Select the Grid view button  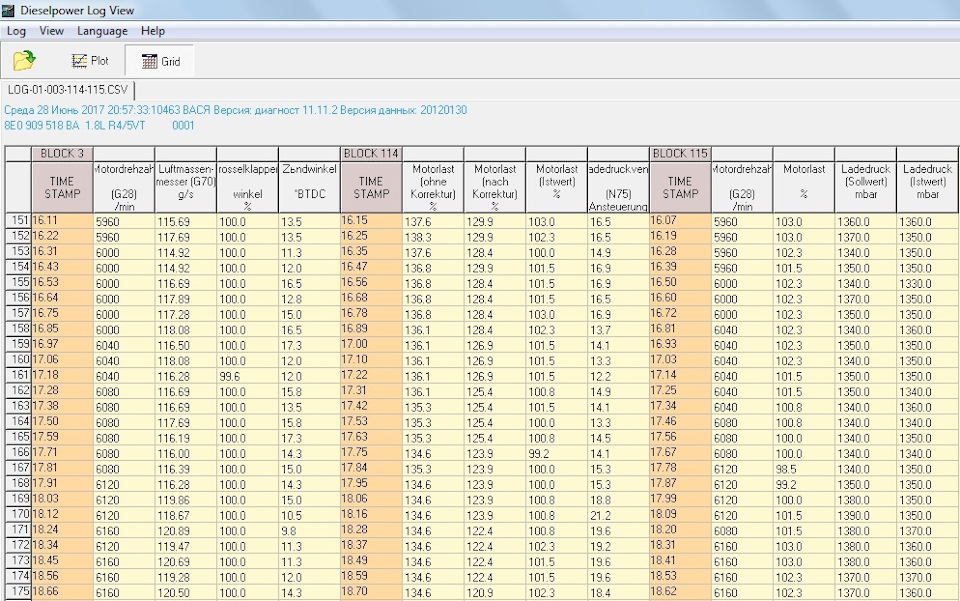(x=161, y=61)
